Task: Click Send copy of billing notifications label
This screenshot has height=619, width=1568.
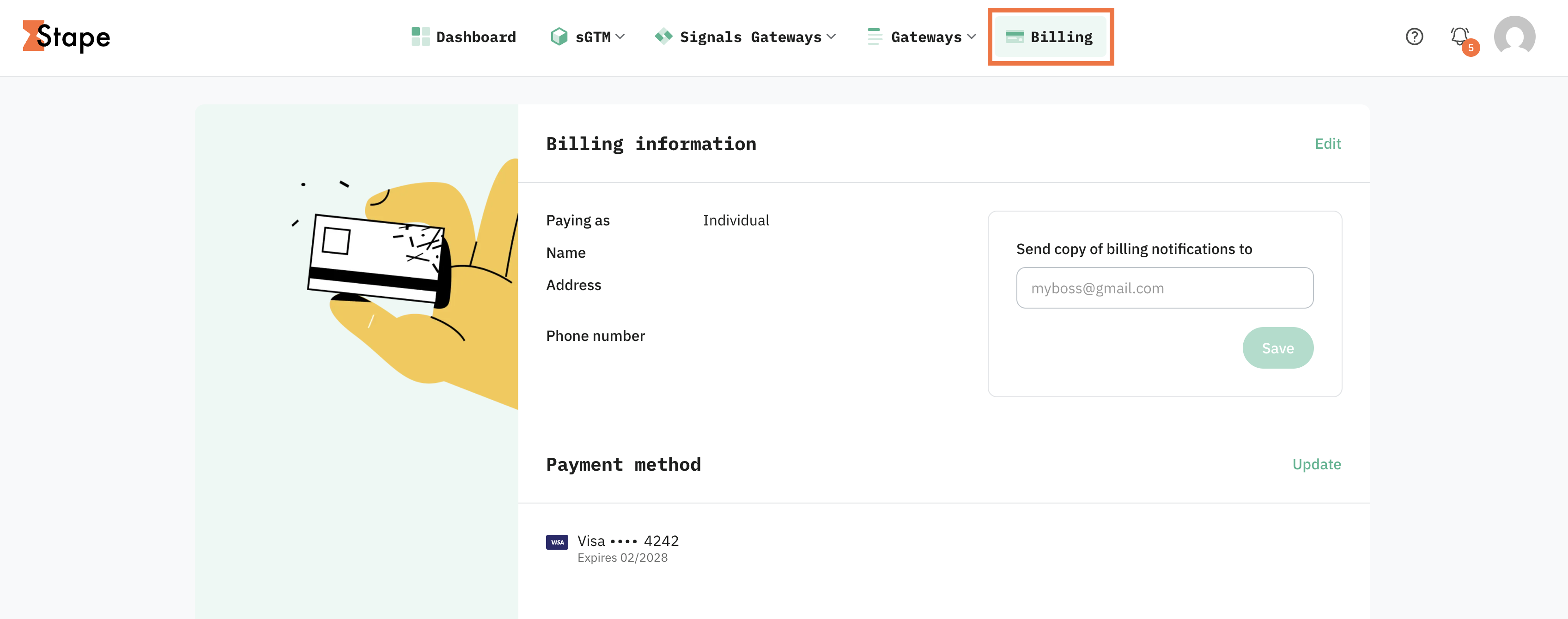Action: pos(1134,249)
